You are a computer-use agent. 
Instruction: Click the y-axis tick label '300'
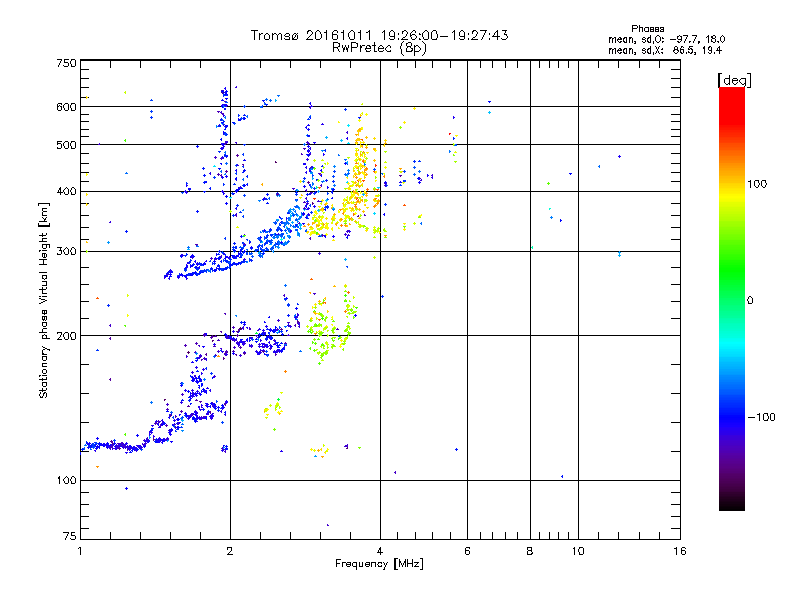point(66,252)
